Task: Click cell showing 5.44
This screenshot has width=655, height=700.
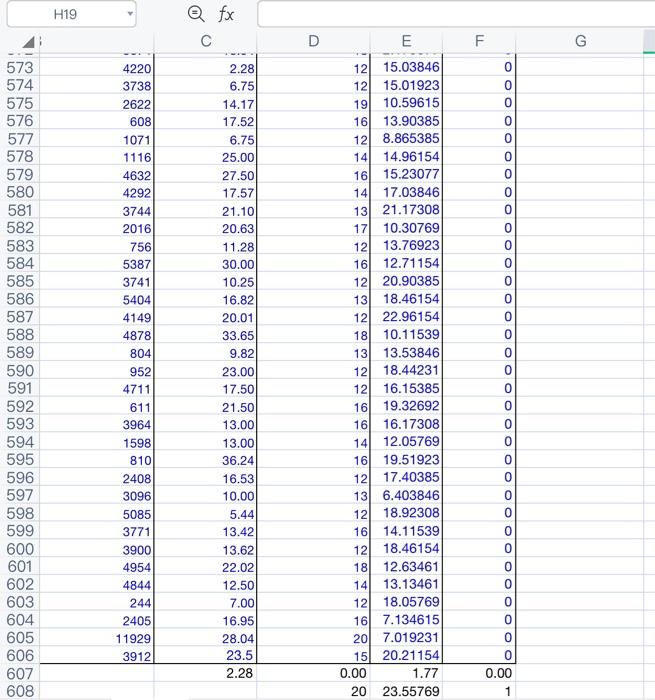Action: [x=205, y=514]
